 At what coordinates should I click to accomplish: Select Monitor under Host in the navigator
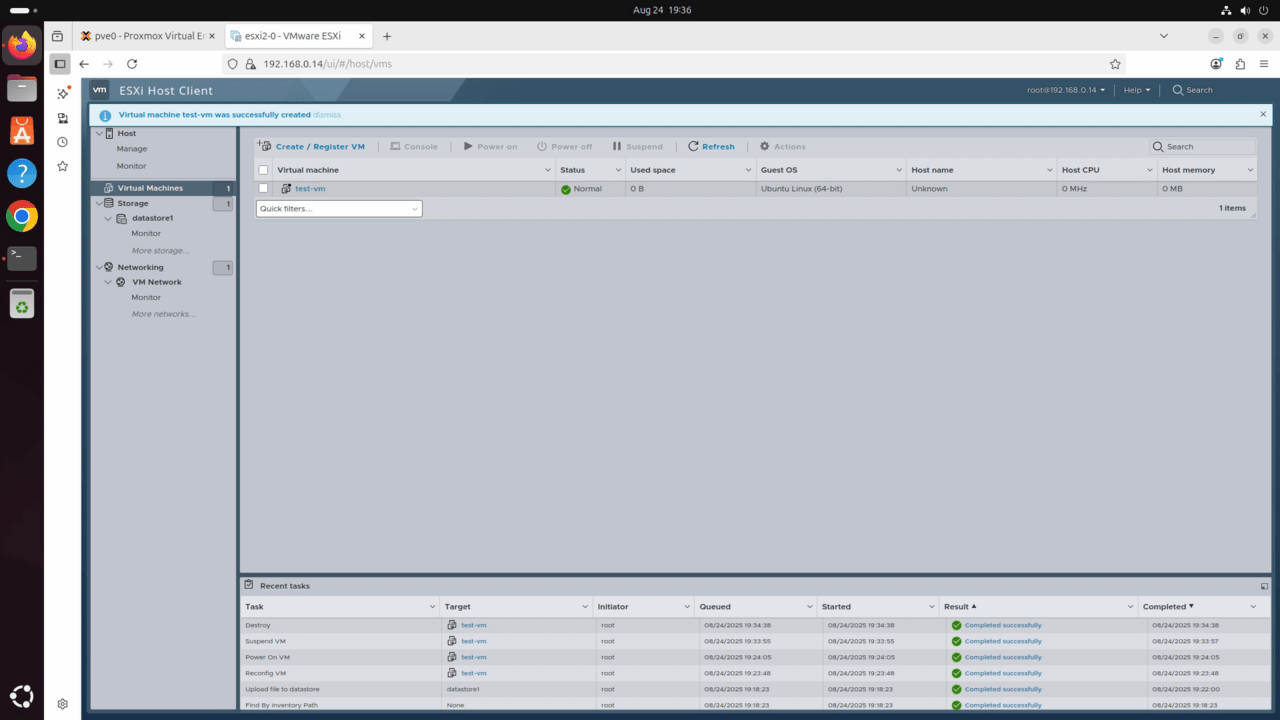tap(131, 166)
